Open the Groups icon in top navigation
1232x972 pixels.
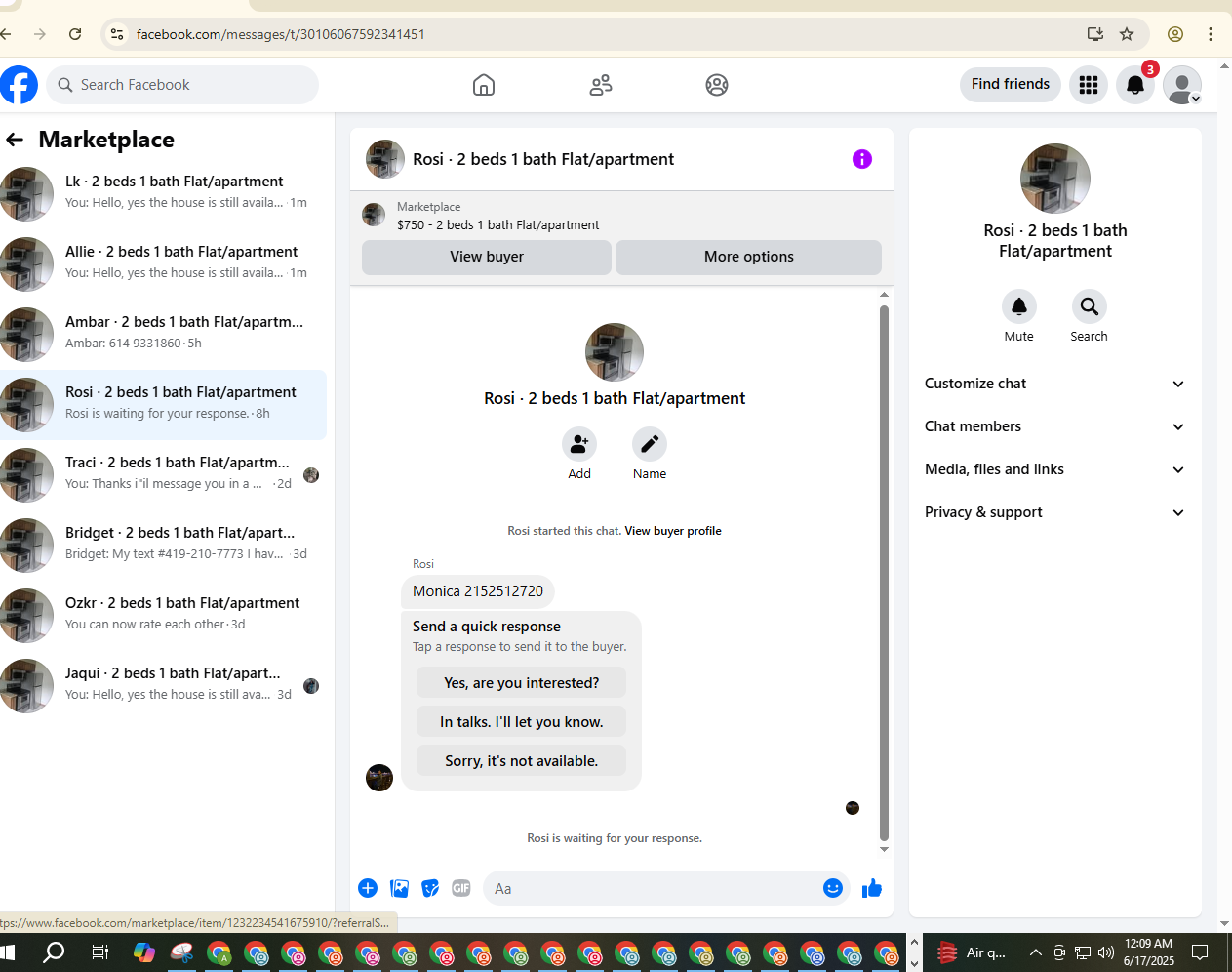[x=717, y=85]
